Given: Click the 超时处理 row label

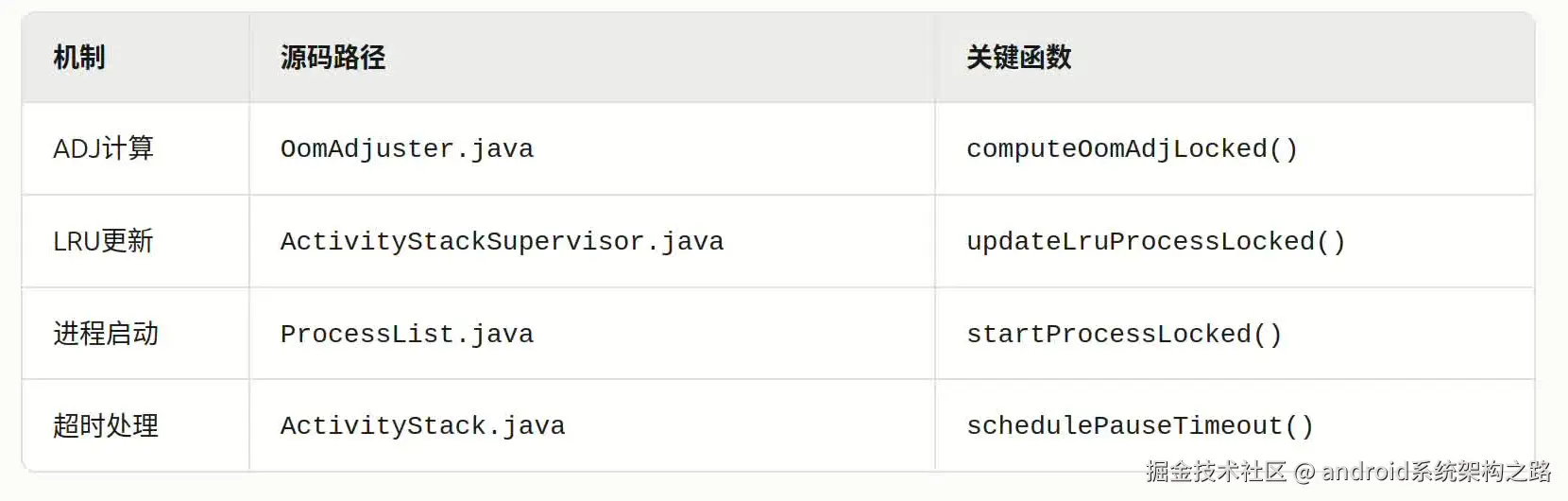Looking at the screenshot, I should [x=106, y=425].
